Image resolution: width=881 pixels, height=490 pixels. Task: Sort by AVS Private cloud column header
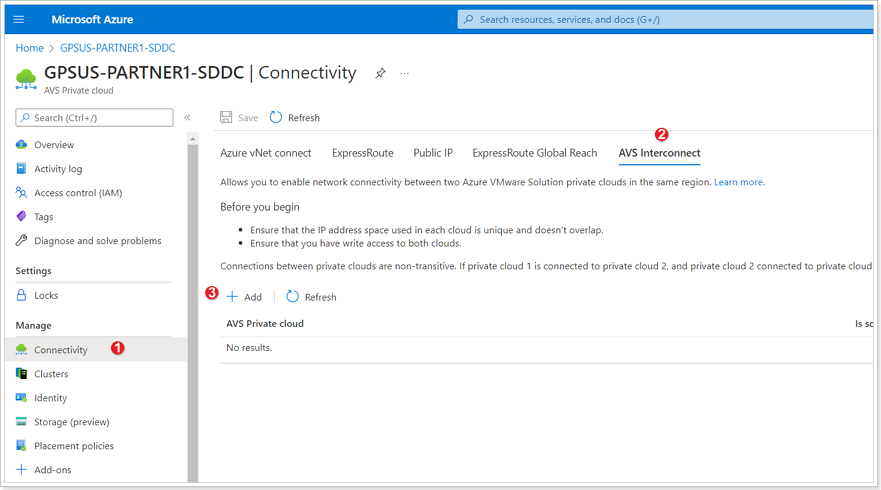(x=265, y=324)
